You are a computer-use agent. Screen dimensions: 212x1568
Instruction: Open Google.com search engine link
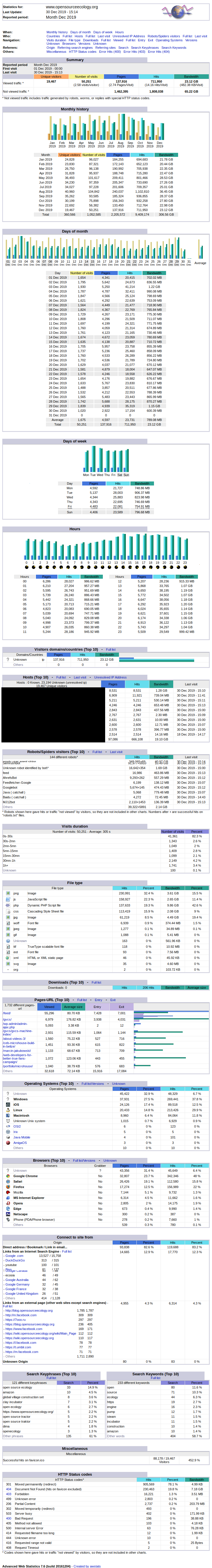tap(15, 1256)
